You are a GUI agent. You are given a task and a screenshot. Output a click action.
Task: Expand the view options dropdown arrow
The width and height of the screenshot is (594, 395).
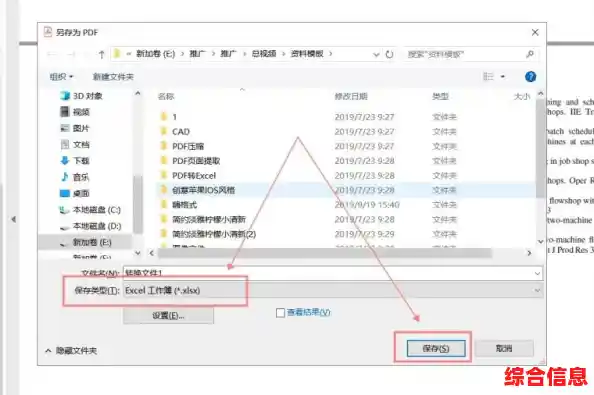tap(503, 77)
